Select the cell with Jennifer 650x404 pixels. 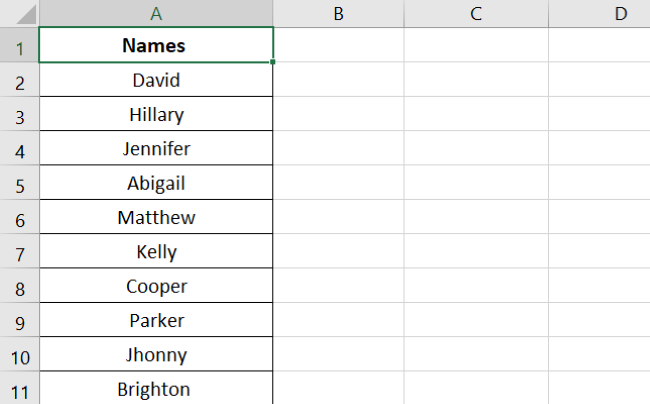(156, 149)
